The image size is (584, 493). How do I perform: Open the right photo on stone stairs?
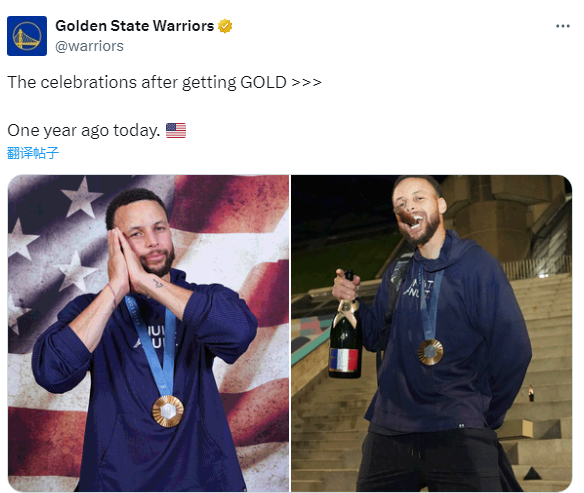pyautogui.click(x=431, y=333)
